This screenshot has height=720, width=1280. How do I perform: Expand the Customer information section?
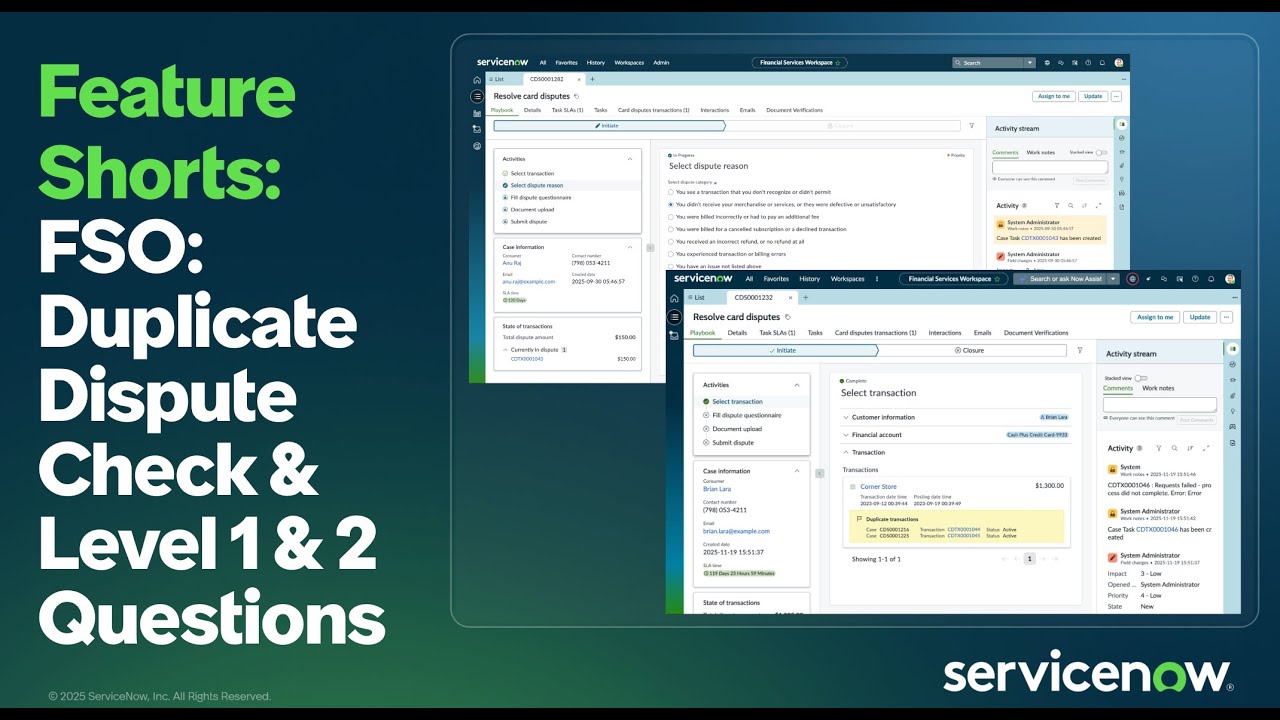coord(846,417)
